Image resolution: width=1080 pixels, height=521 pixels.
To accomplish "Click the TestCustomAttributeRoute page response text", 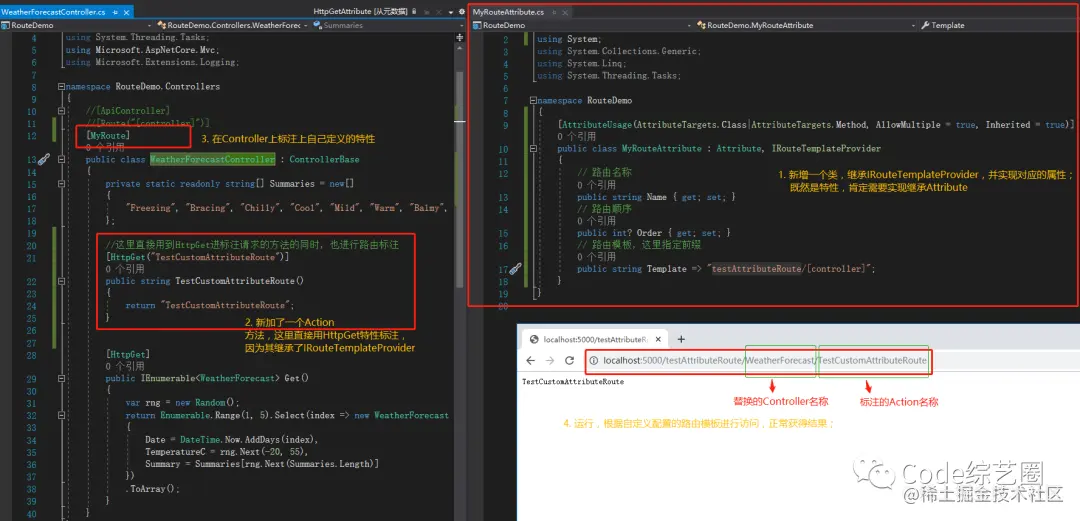I will click(x=573, y=381).
